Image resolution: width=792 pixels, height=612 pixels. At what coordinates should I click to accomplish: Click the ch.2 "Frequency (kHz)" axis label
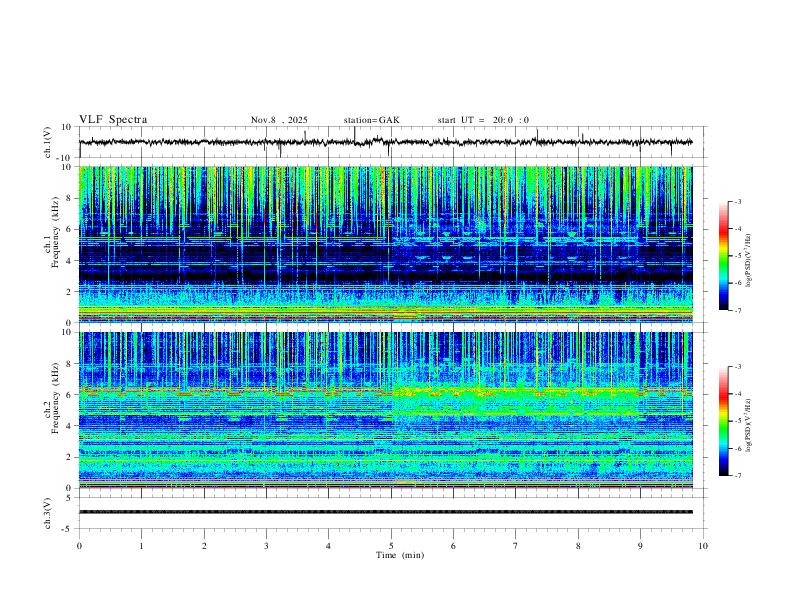[56, 398]
